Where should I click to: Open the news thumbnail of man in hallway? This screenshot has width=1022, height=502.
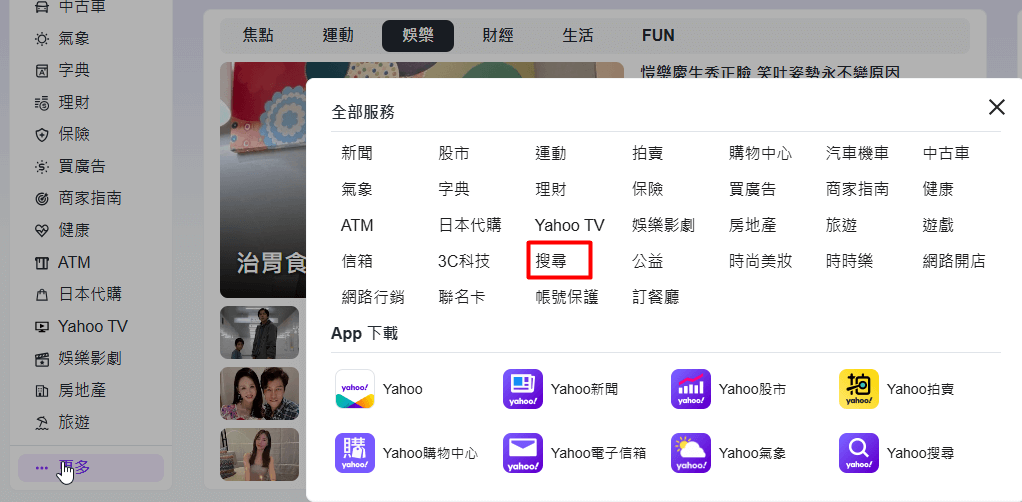[x=259, y=332]
